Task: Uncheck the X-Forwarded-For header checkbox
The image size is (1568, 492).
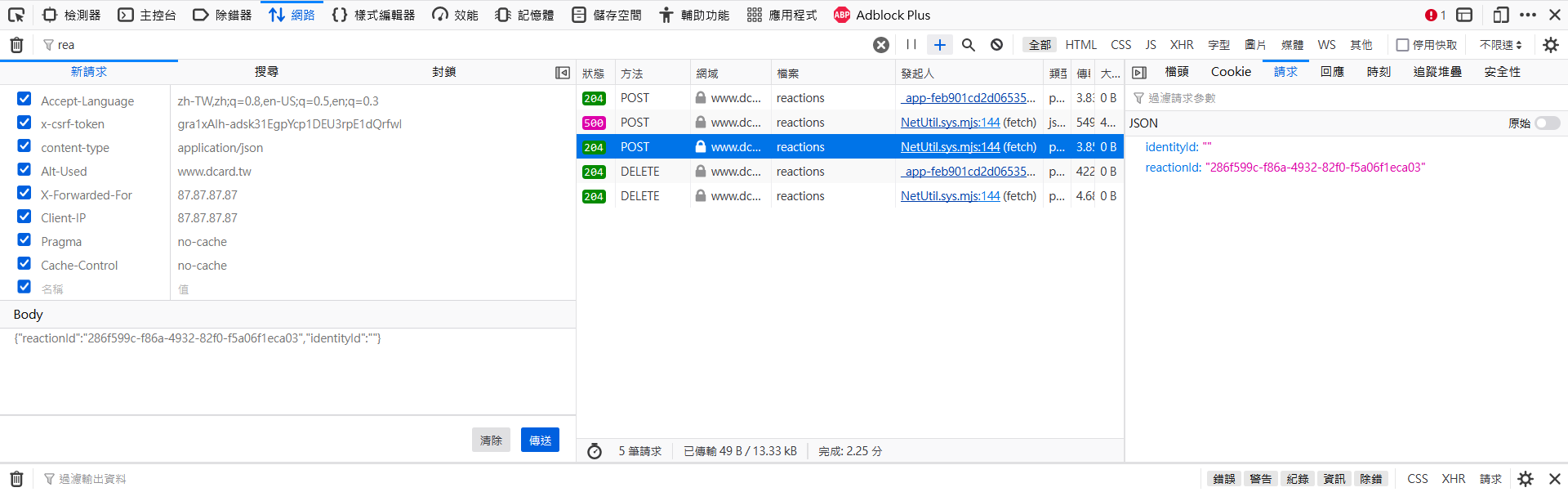Action: tap(24, 193)
